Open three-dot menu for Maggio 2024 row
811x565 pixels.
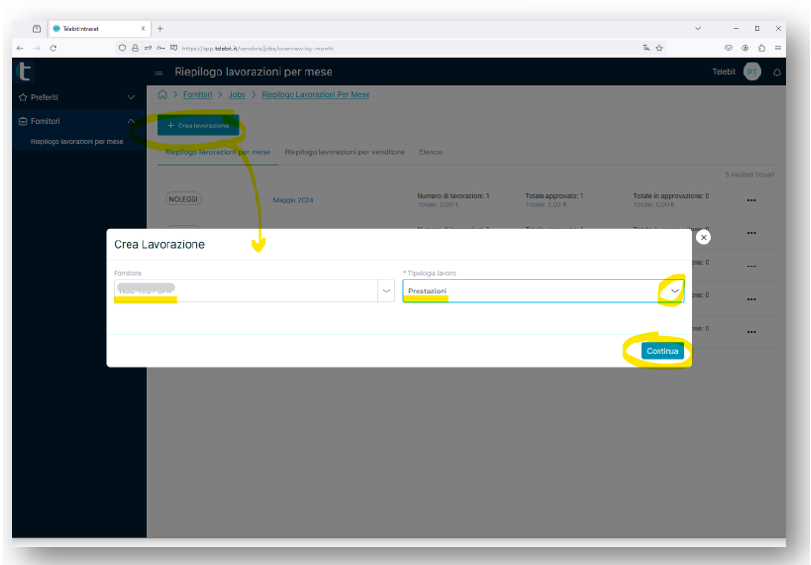pos(751,200)
